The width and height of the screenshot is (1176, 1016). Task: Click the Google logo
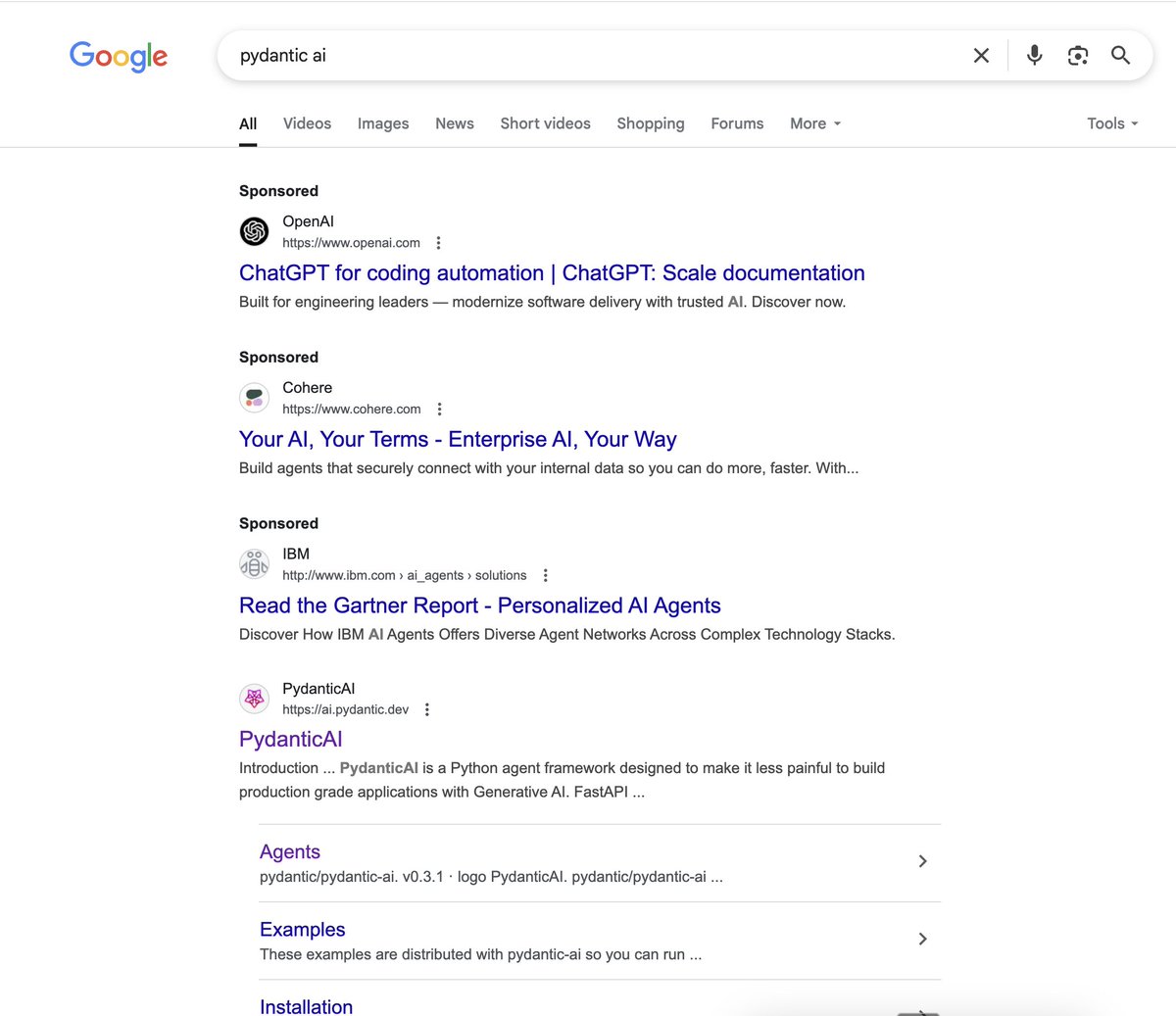tap(119, 56)
